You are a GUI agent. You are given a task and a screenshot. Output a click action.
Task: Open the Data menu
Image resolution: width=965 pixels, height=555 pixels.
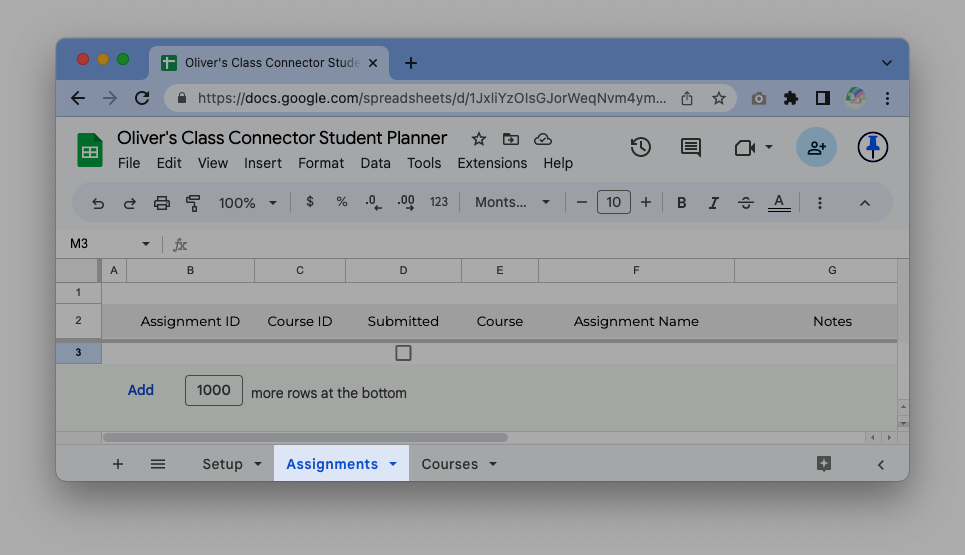pos(375,163)
